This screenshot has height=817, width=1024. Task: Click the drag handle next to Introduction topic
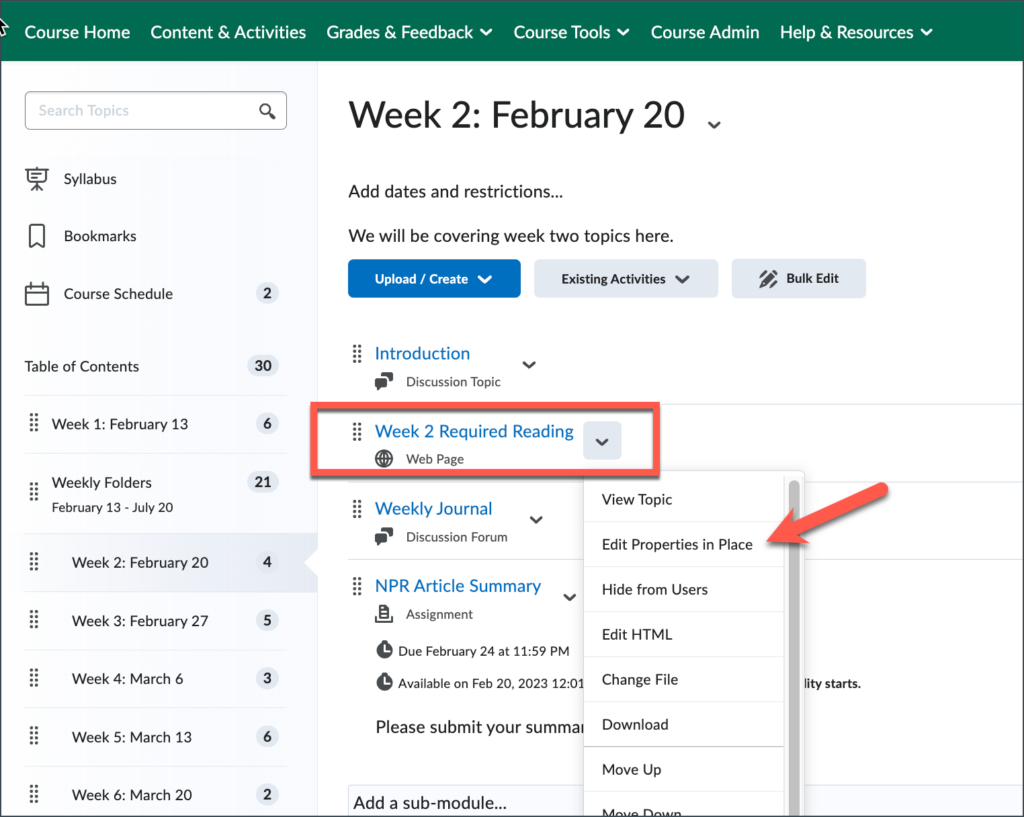point(357,354)
